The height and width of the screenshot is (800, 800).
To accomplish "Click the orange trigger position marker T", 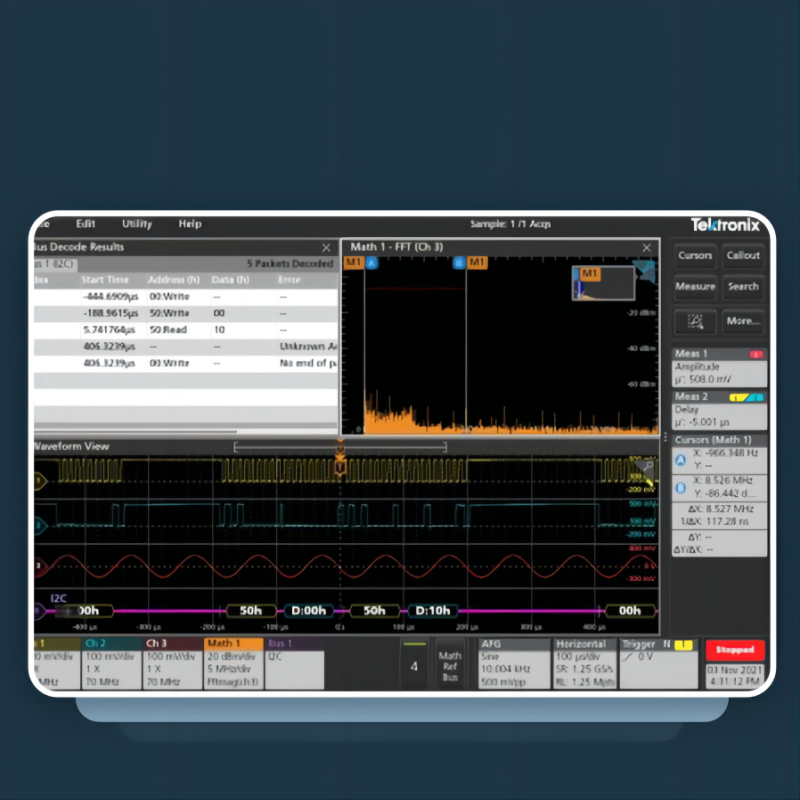I will [x=340, y=466].
